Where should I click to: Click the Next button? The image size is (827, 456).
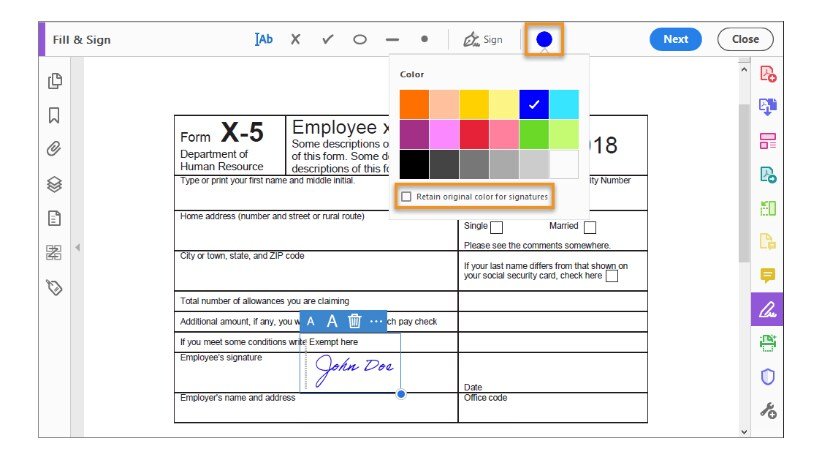point(675,39)
